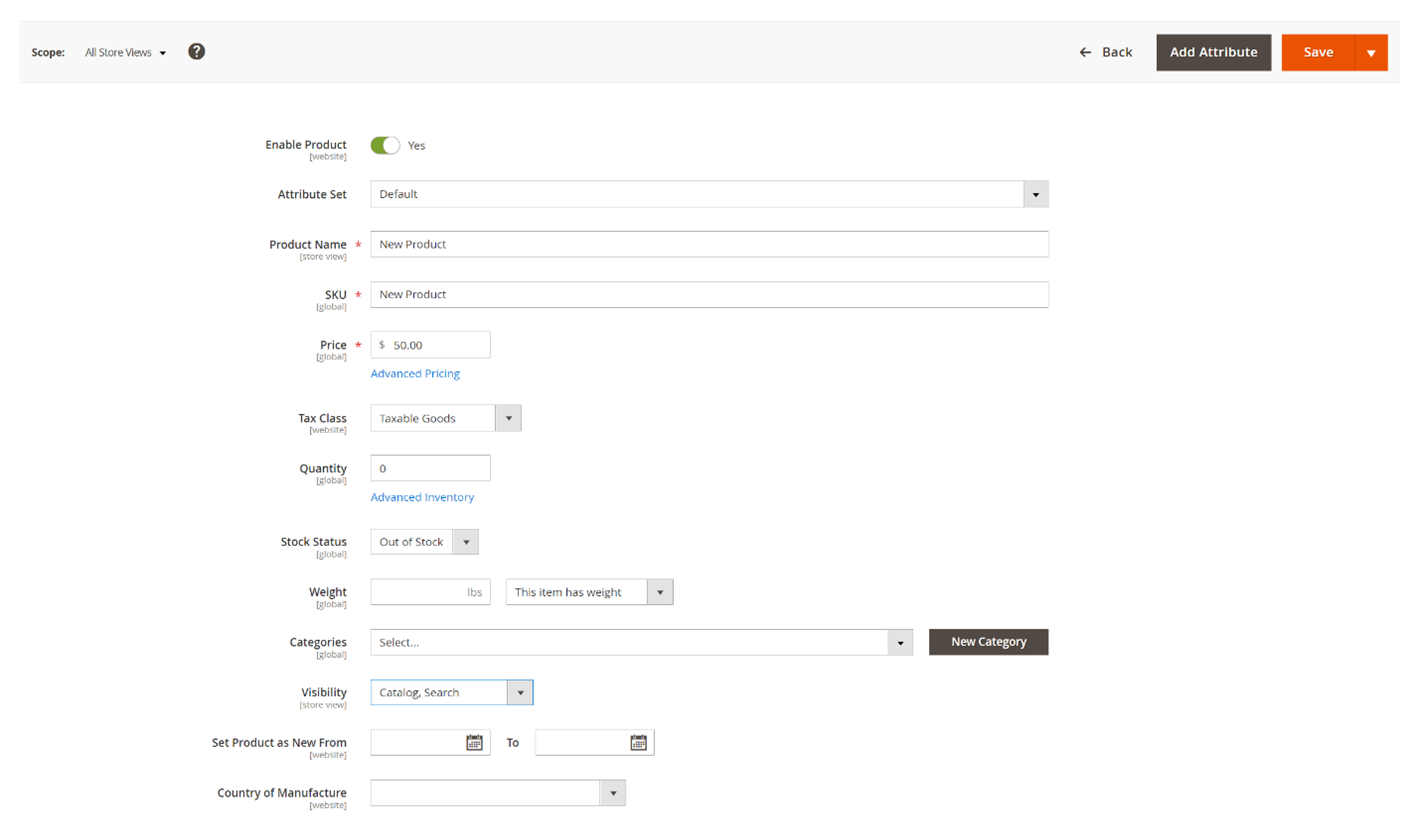Open the help question mark icon
Viewport: 1415px width, 833px height.
[196, 51]
